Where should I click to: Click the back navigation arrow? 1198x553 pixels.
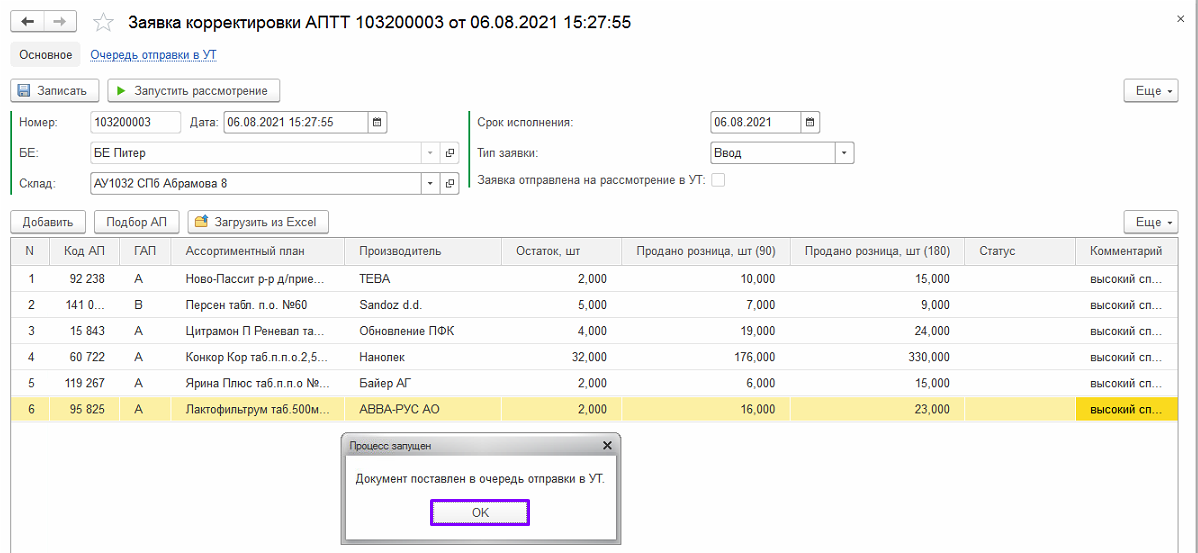(x=27, y=21)
